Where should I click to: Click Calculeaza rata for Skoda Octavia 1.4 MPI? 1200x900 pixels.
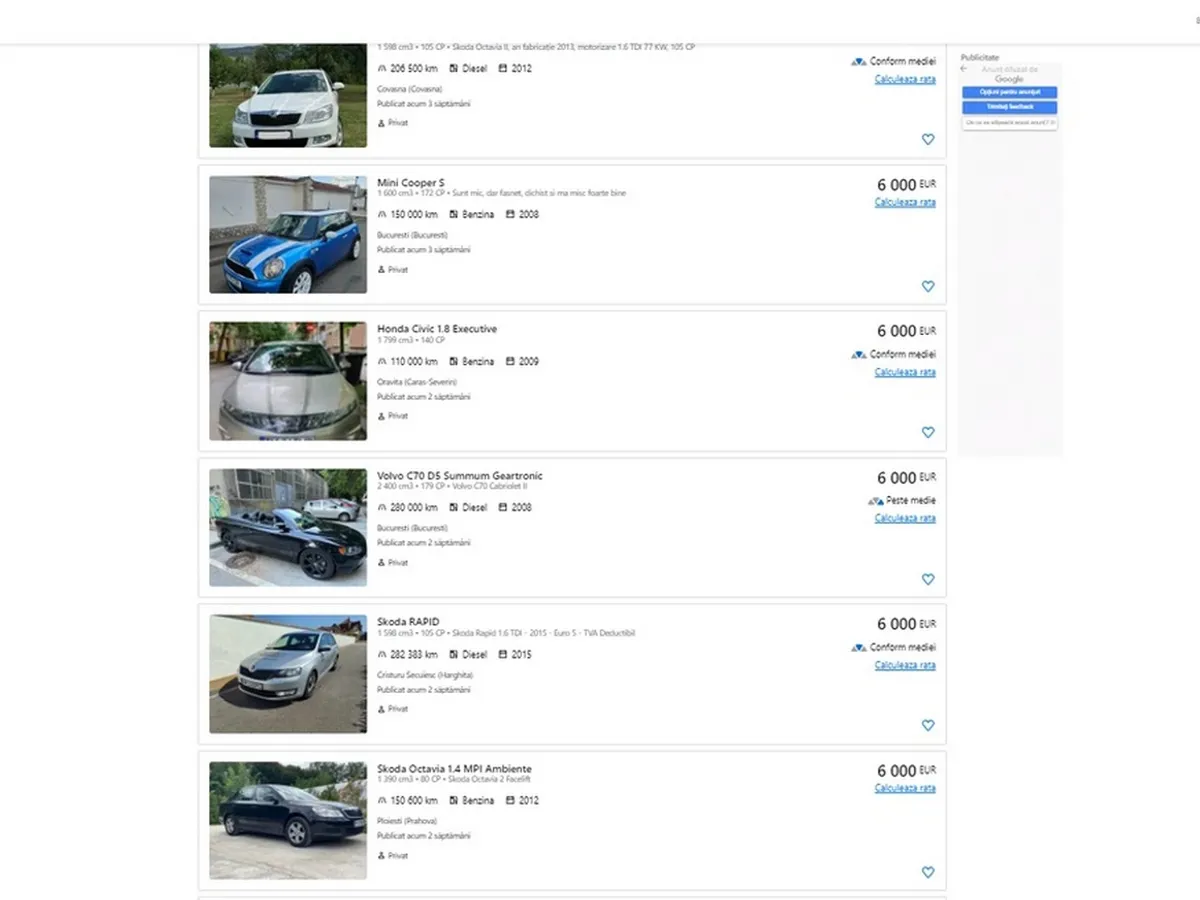point(905,788)
